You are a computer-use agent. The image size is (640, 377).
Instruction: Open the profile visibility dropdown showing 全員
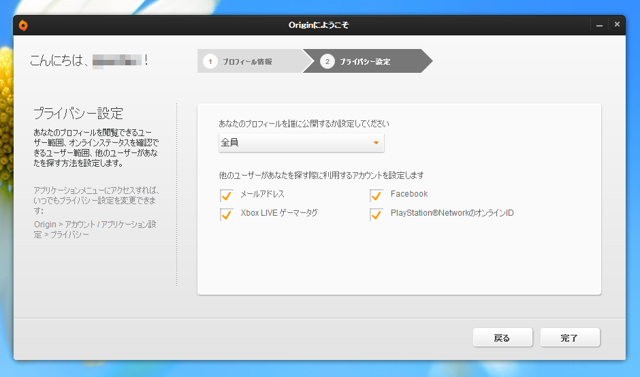[301, 143]
